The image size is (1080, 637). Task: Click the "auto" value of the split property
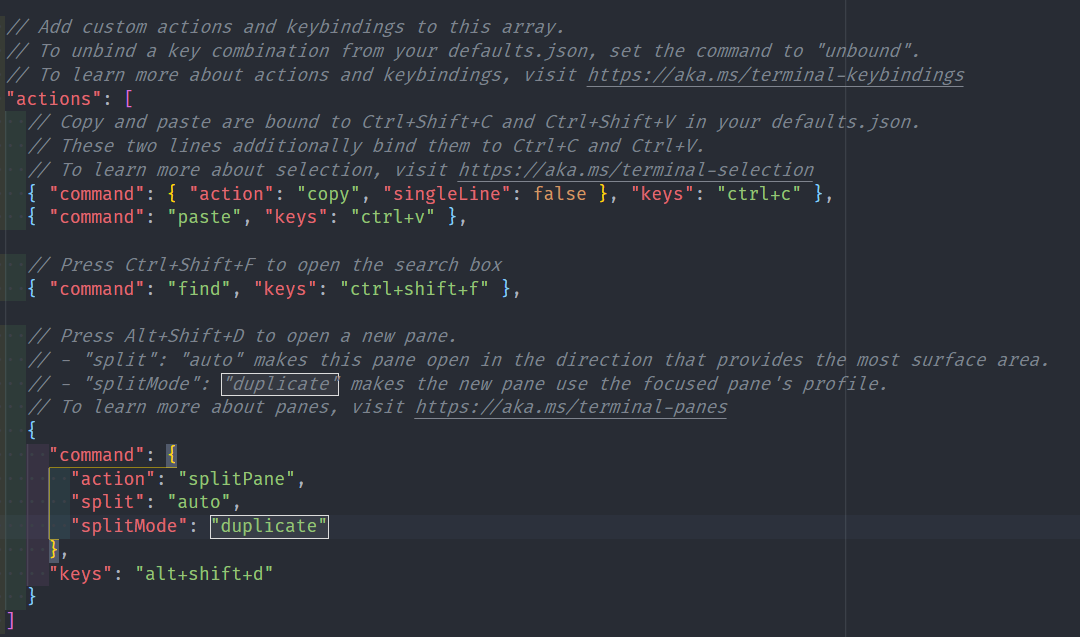pyautogui.click(x=199, y=502)
